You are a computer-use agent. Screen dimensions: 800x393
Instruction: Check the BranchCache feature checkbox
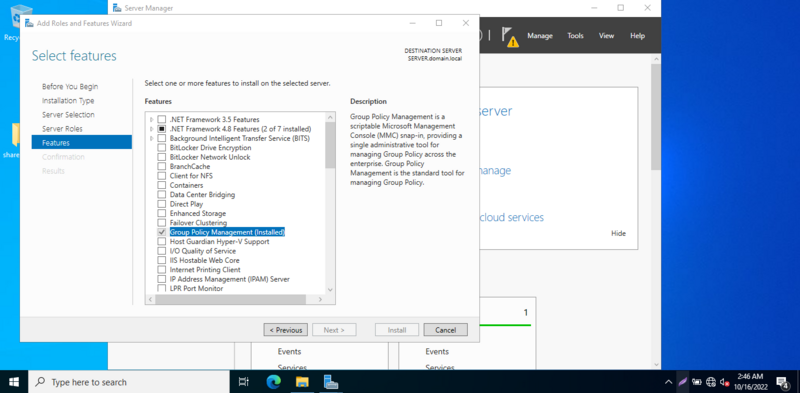(162, 166)
